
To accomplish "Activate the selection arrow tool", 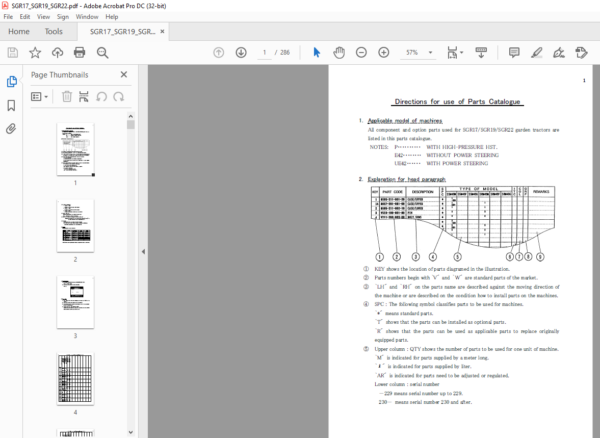I will (x=316, y=52).
